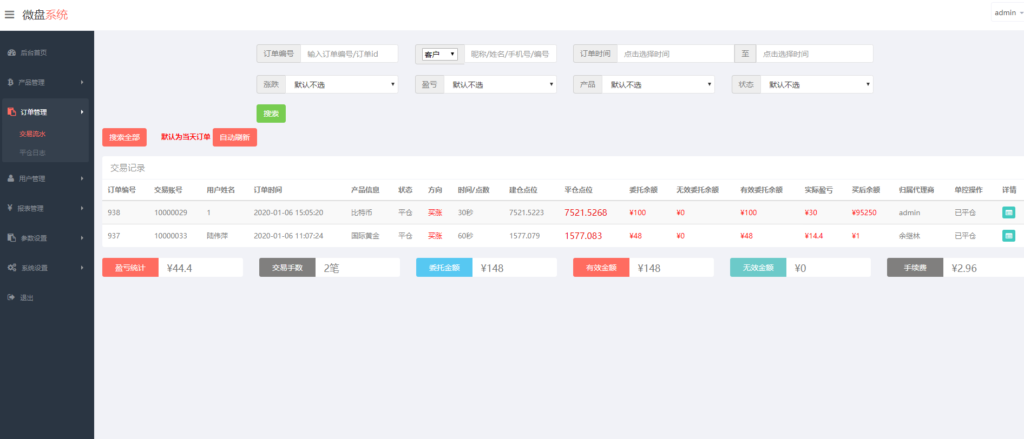This screenshot has width=1024, height=439.
Task: Click the 产品管理 sidebar icon
Action: pyautogui.click(x=11, y=82)
